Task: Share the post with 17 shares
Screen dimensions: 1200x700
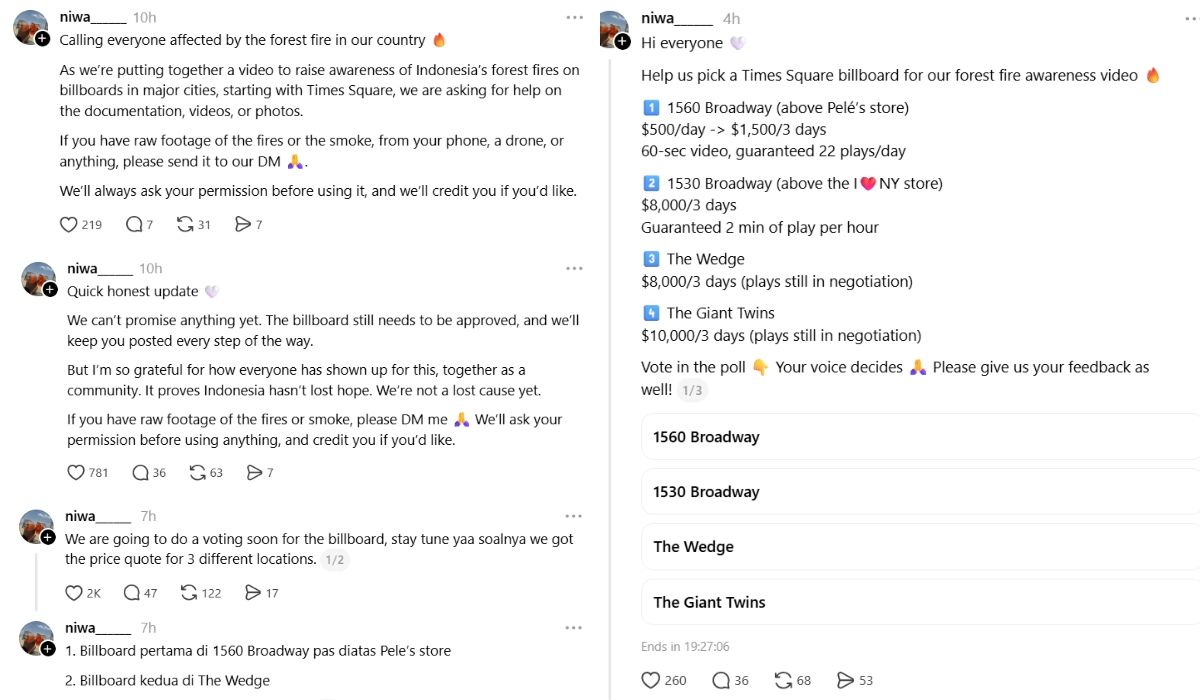Action: (x=262, y=593)
